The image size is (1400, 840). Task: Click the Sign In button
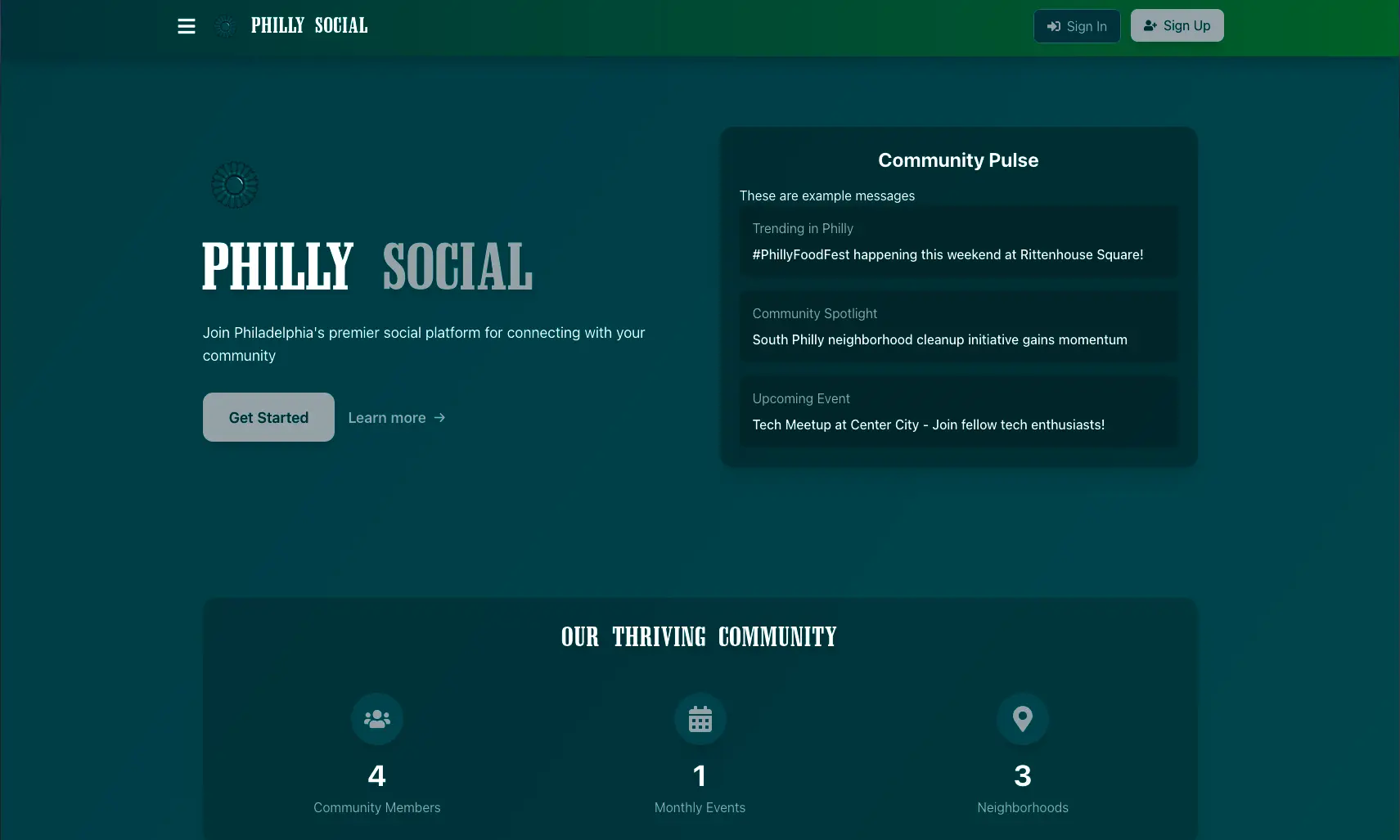coord(1077,25)
